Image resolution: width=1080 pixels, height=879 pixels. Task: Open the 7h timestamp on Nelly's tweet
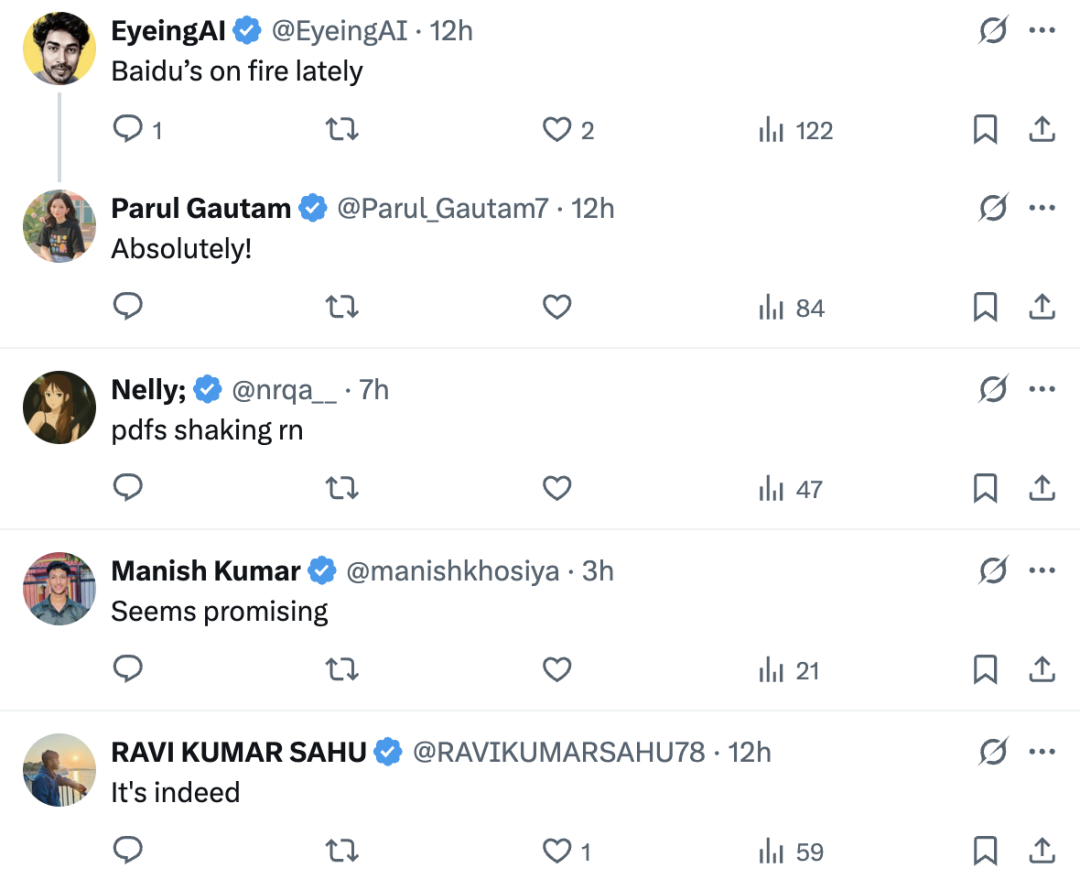374,389
